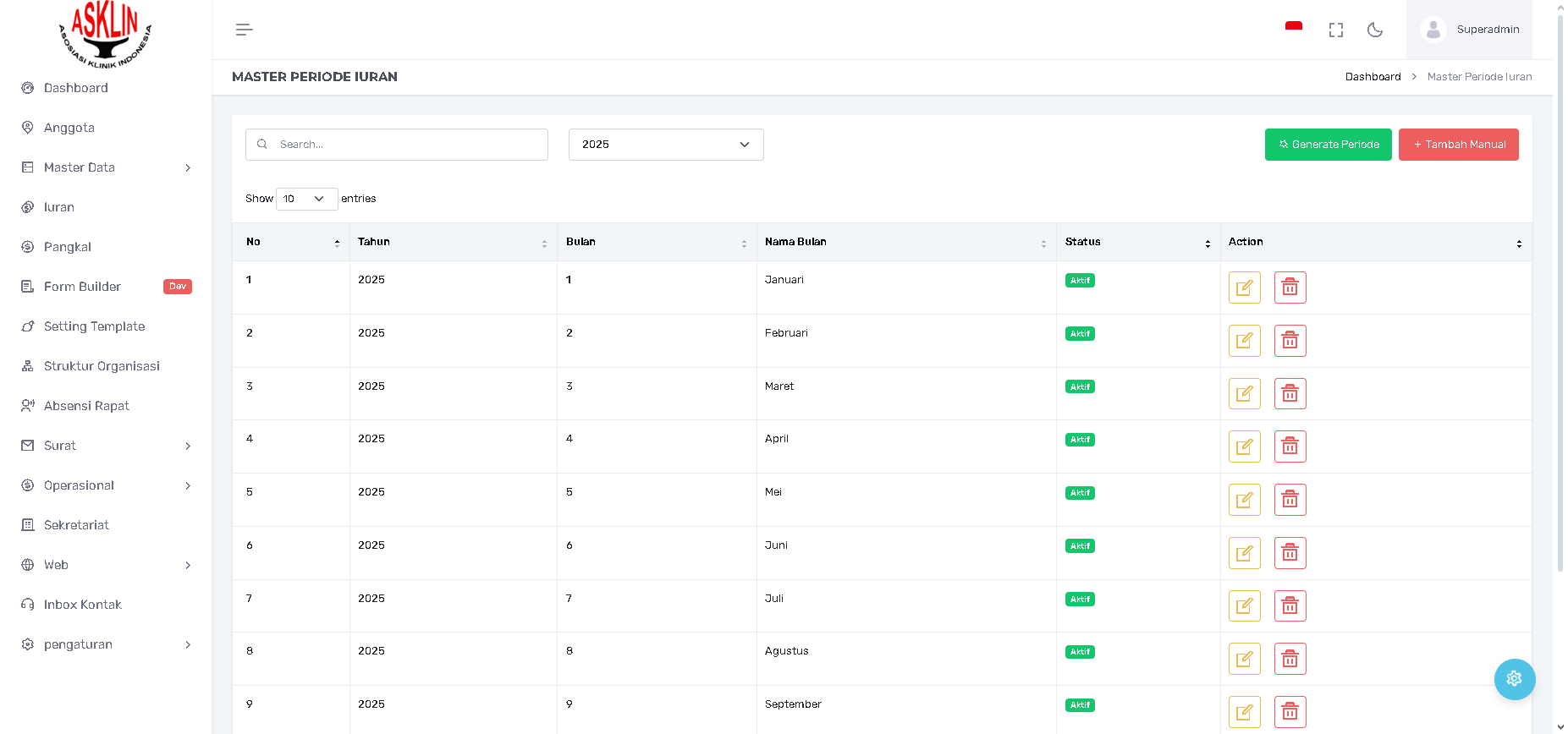Screen dimensions: 1568x734
Task: Click Dashboard breadcrumb link
Action: (1373, 77)
